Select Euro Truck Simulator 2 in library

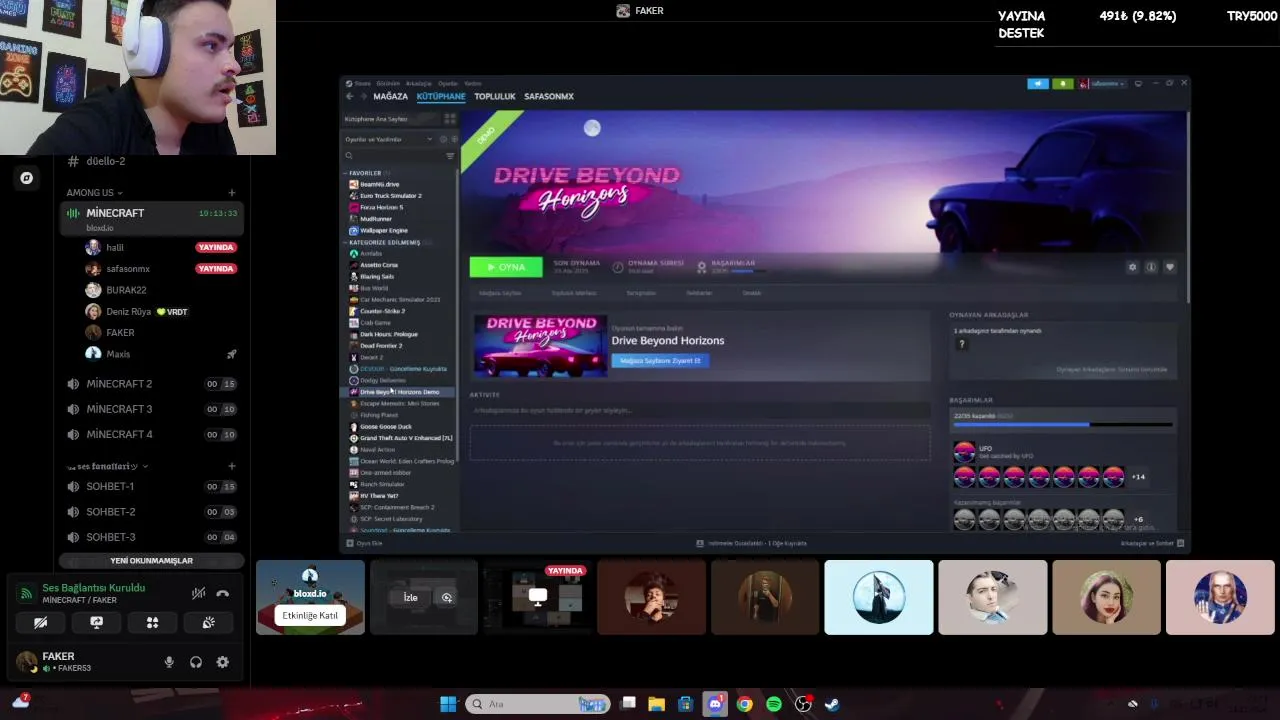(x=390, y=196)
